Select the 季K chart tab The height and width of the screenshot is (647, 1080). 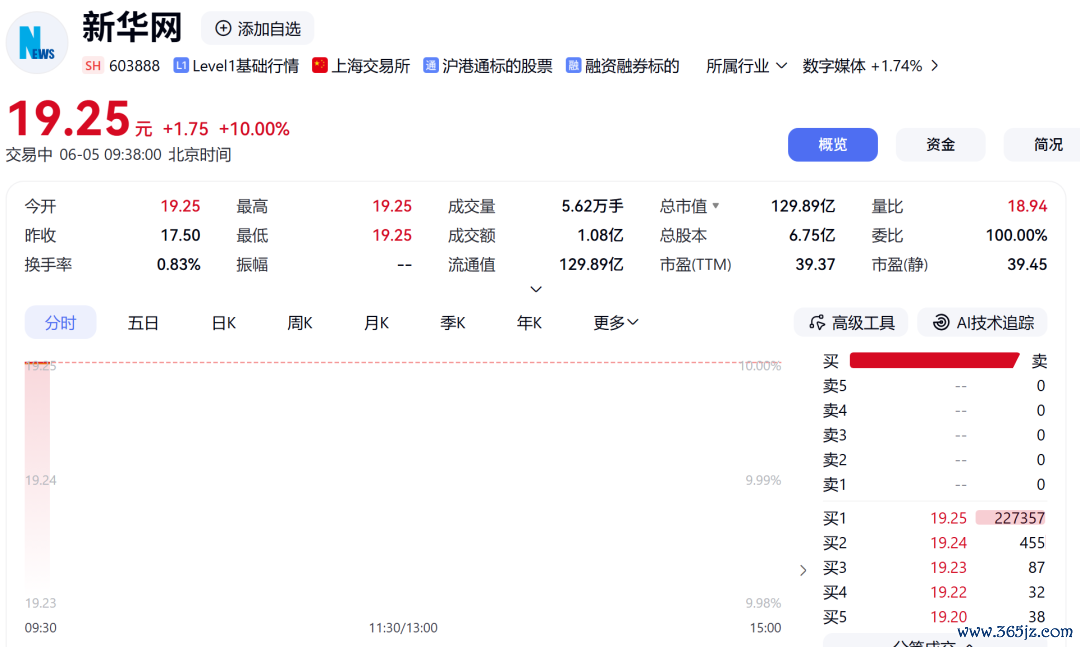pyautogui.click(x=453, y=322)
